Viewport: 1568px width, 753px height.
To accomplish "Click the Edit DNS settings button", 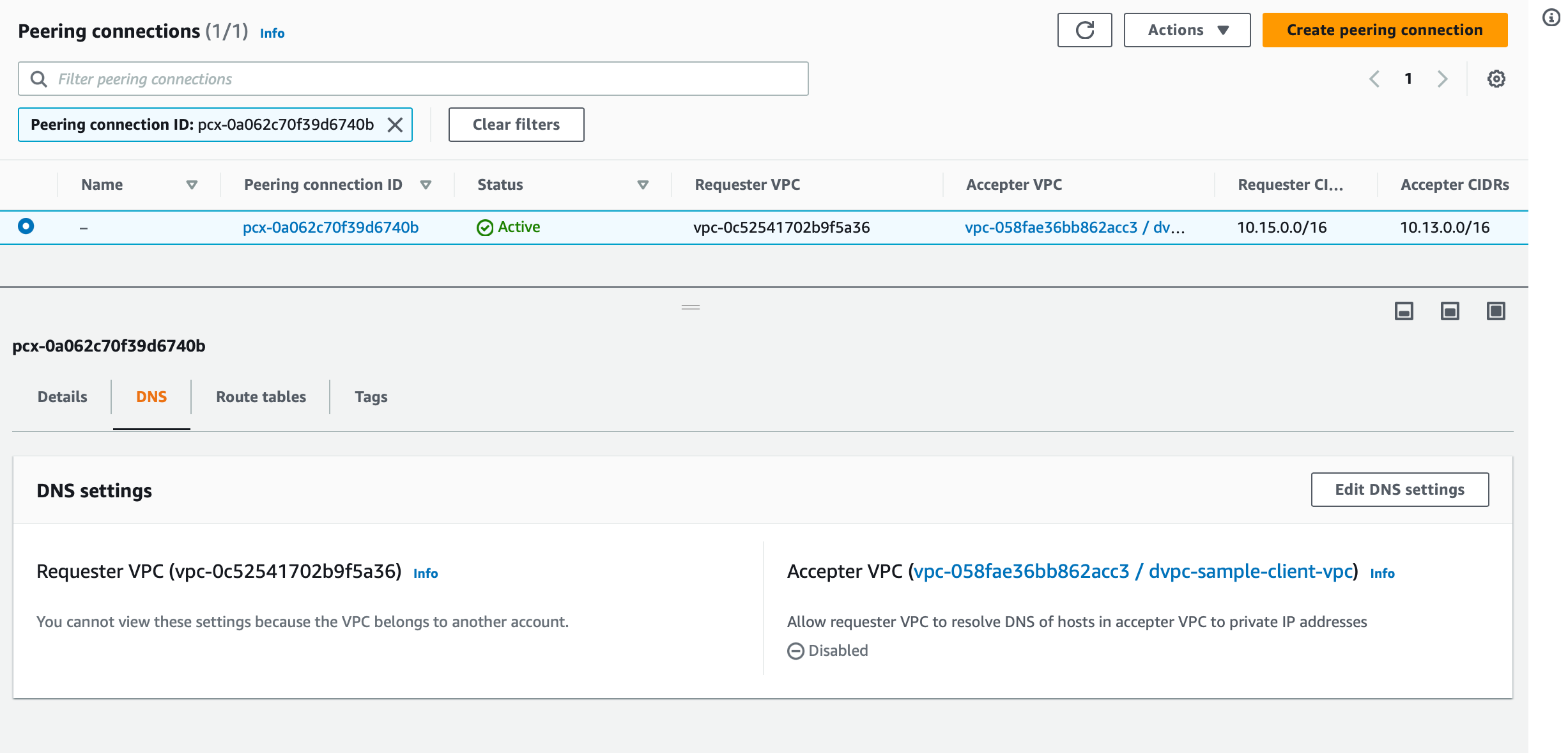I will [x=1399, y=489].
